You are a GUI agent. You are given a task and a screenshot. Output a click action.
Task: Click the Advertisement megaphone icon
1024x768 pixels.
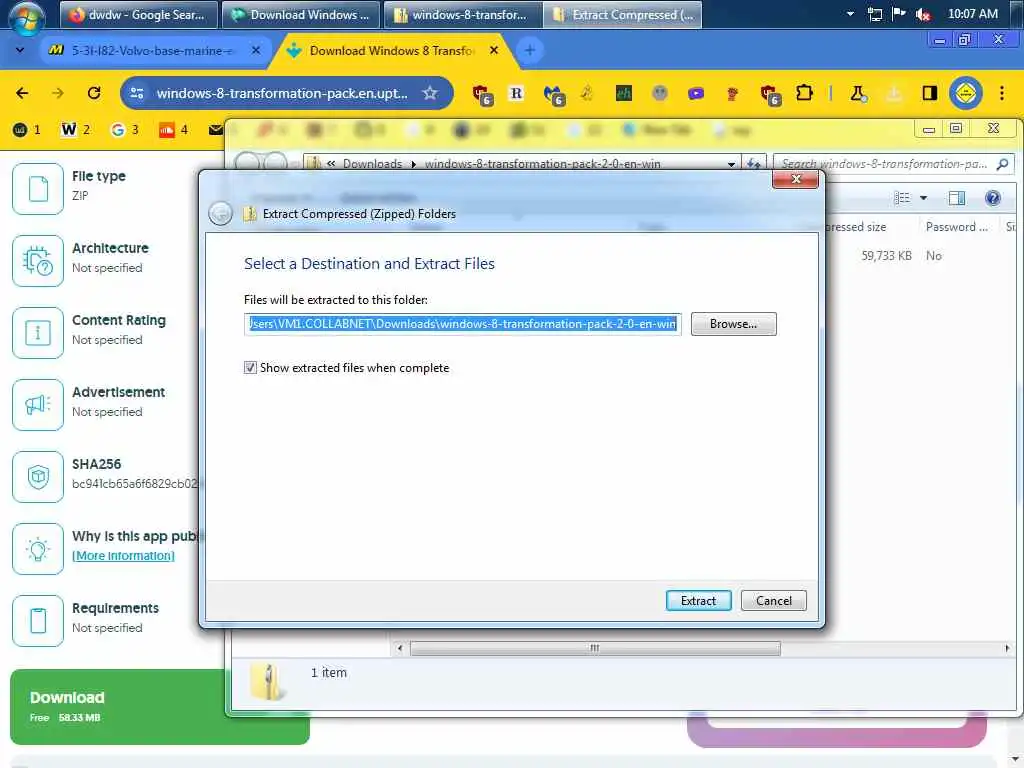(38, 405)
